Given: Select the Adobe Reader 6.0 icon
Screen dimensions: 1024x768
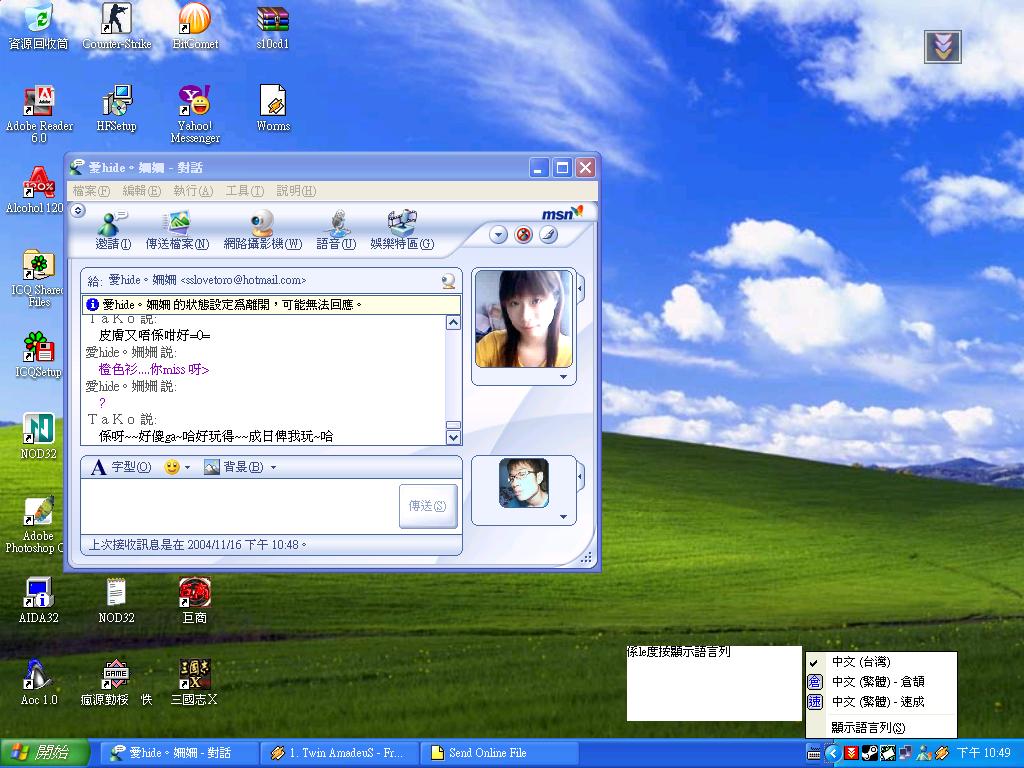Looking at the screenshot, I should [39, 115].
